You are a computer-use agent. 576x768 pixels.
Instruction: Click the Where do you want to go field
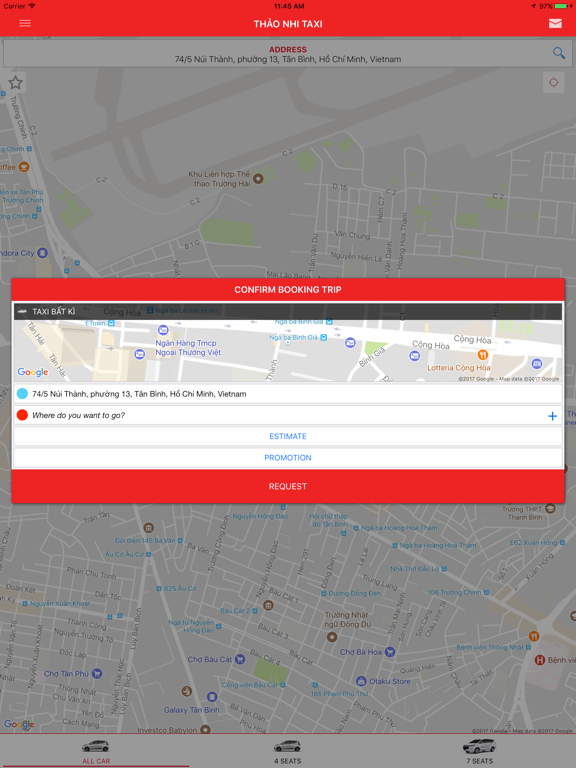(x=288, y=415)
